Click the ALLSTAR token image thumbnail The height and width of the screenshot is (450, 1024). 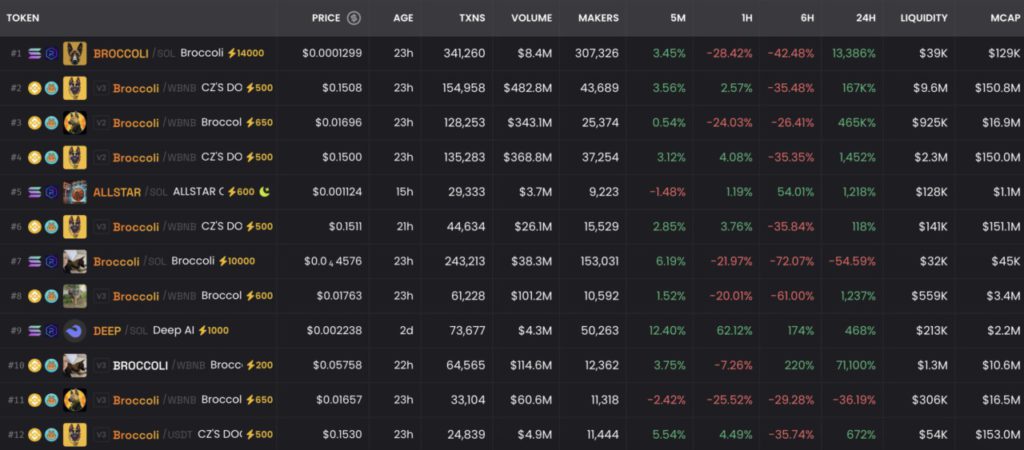point(75,192)
